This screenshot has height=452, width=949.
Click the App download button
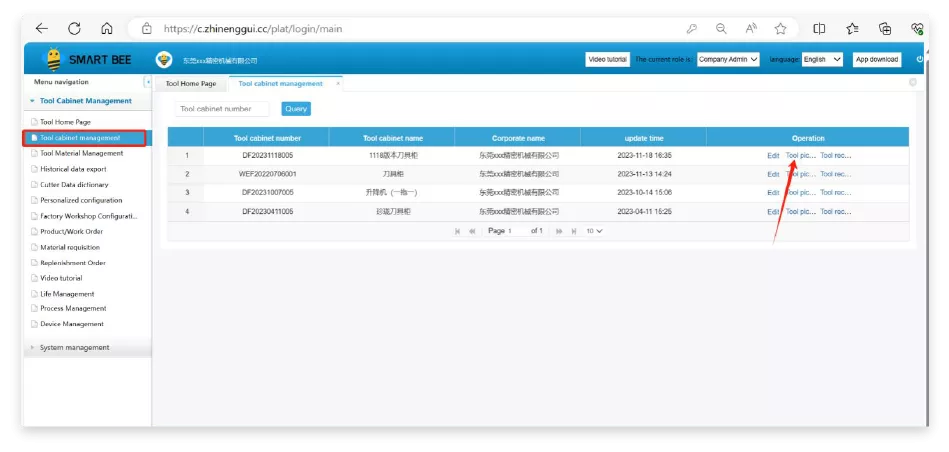pos(876,59)
